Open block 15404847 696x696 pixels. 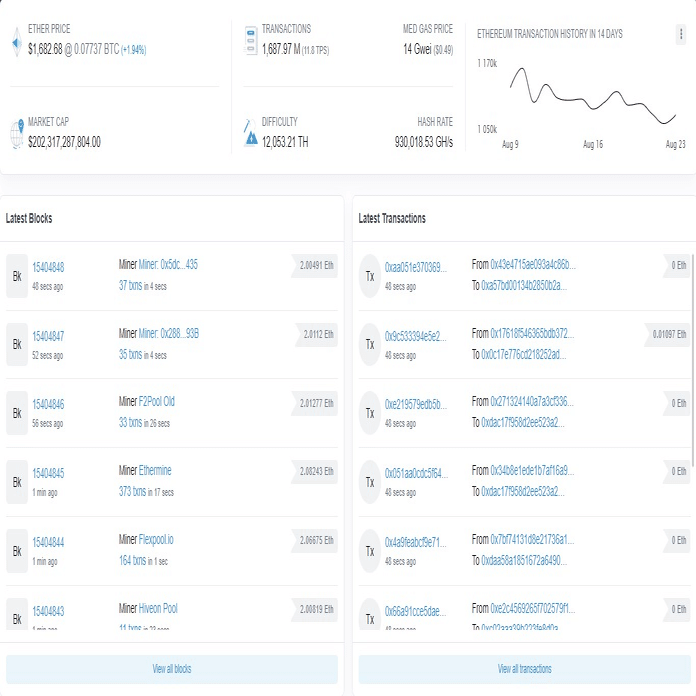(x=48, y=336)
